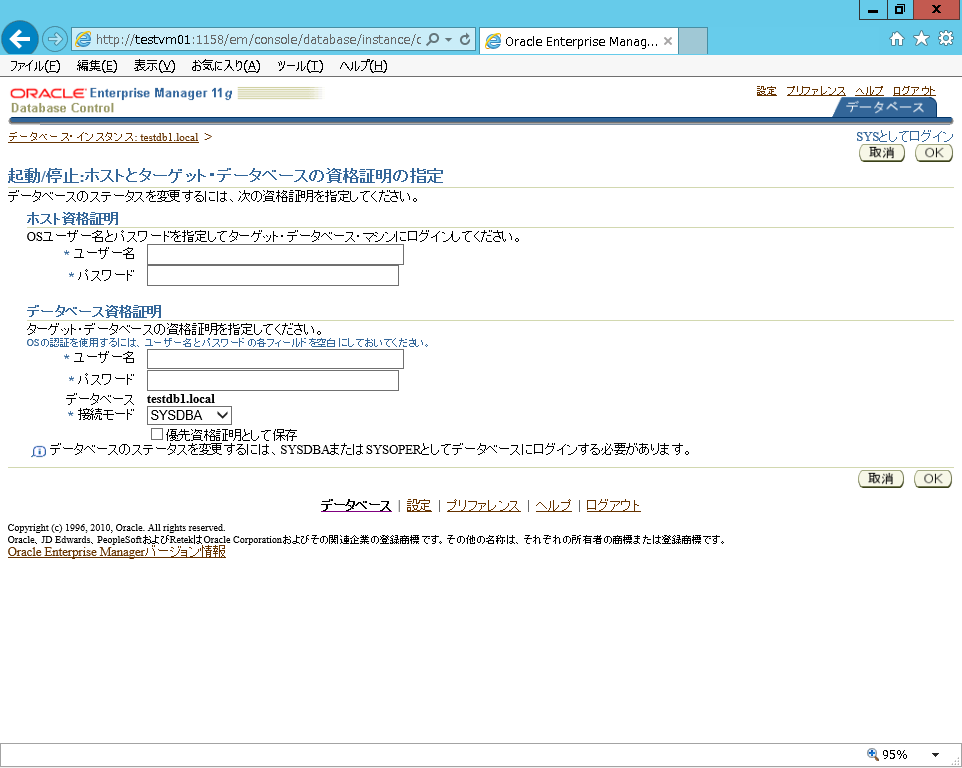
Task: Click the zoom magnifier icon in status bar
Action: [872, 754]
